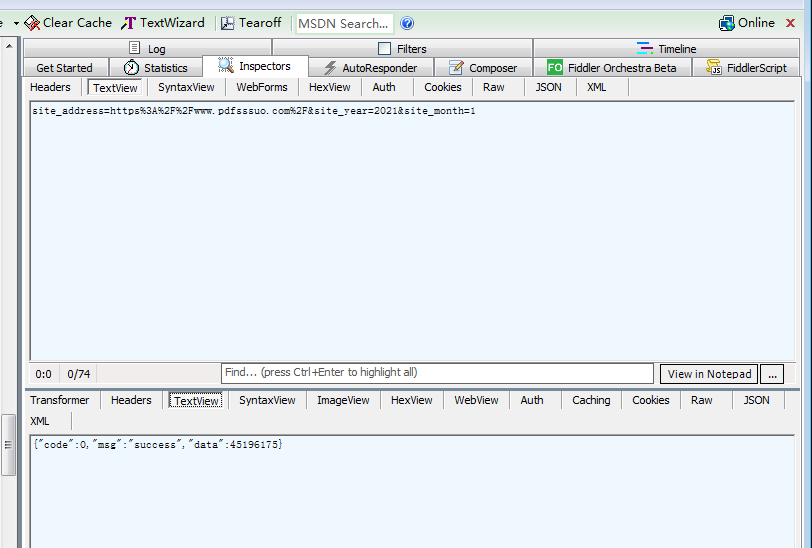Switch to the Composer tab

(483, 68)
